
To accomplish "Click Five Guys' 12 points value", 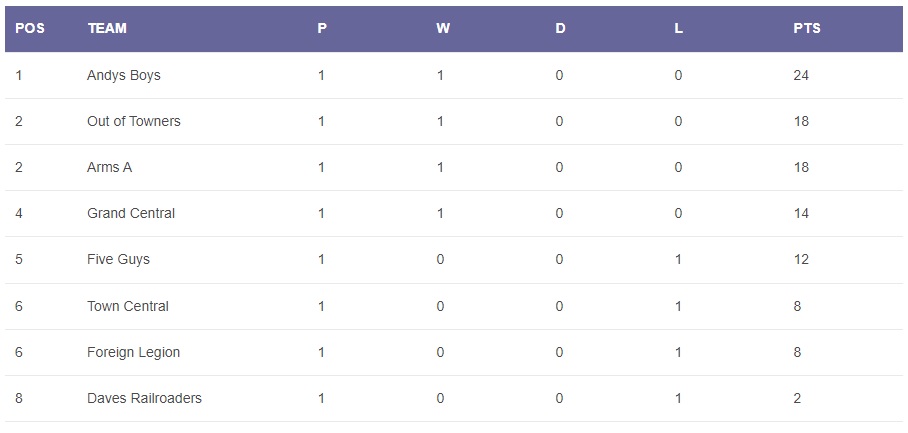I will pos(801,259).
